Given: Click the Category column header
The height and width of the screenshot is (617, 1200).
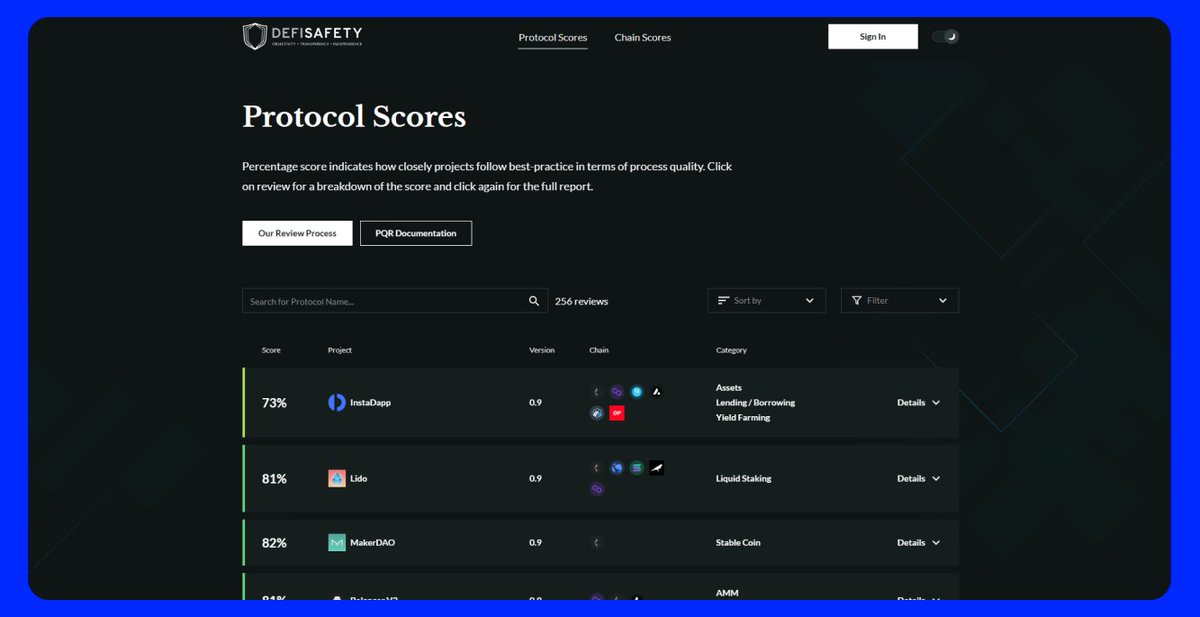Looking at the screenshot, I should (731, 351).
